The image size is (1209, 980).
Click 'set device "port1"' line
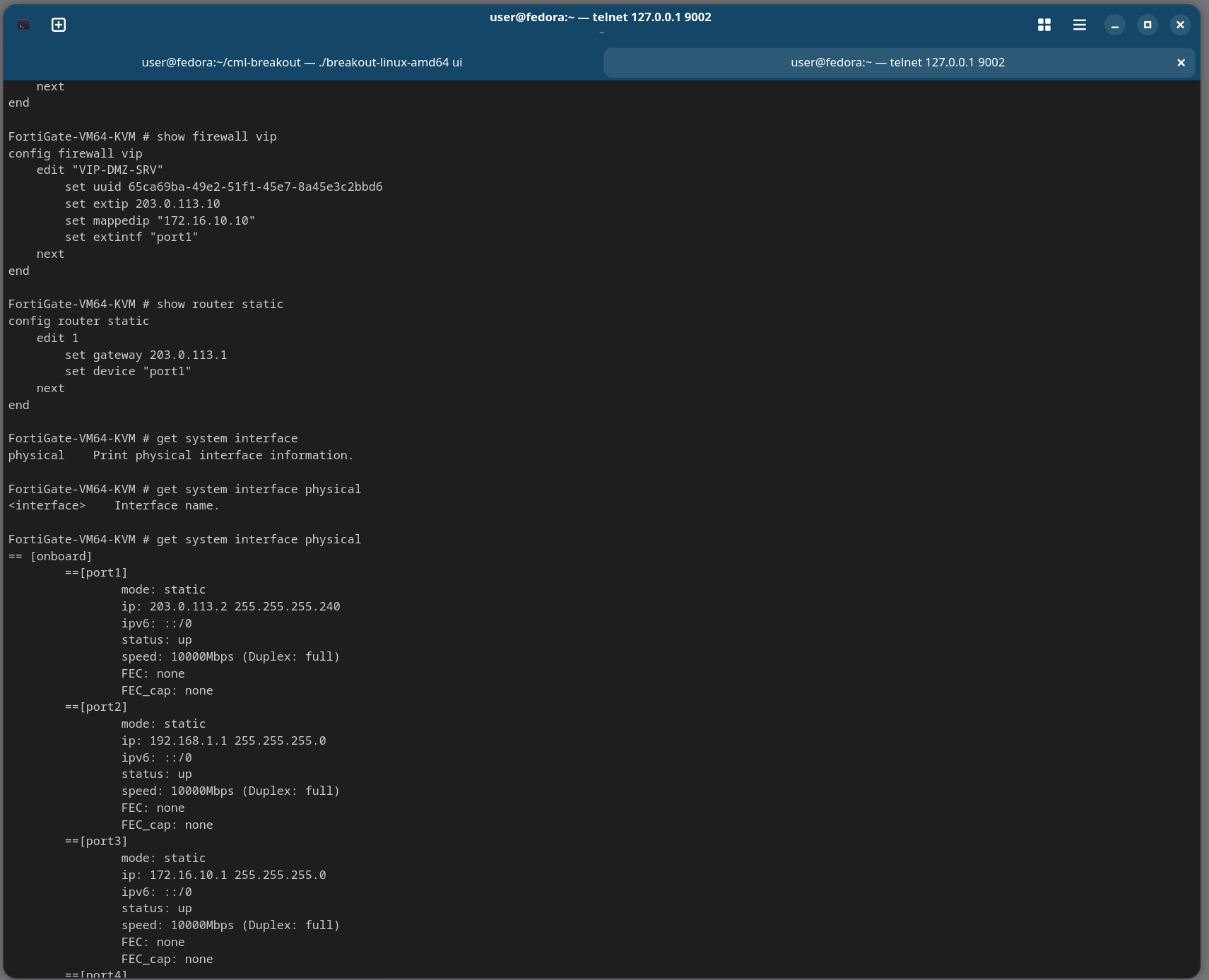point(128,371)
